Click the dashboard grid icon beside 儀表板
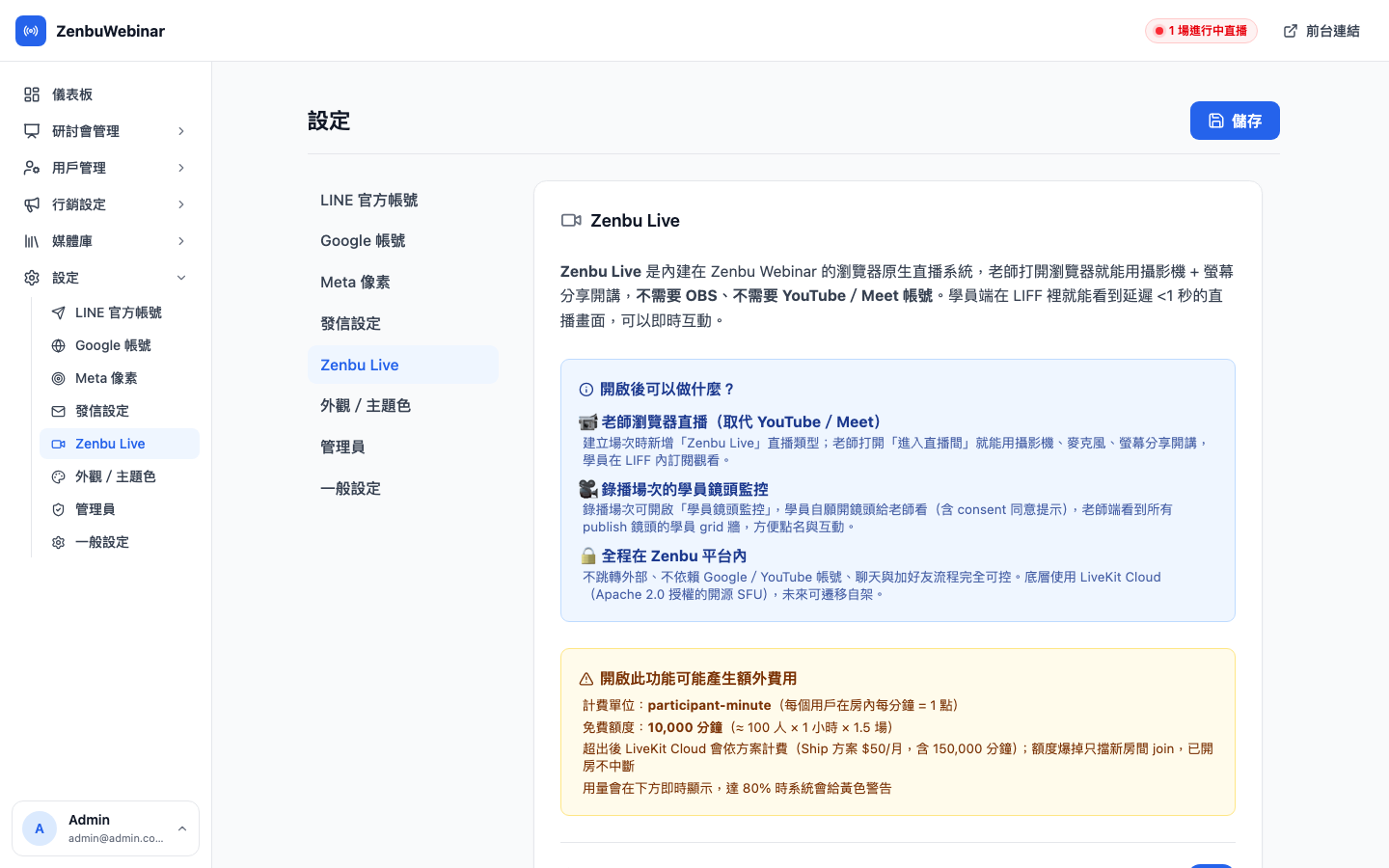Image resolution: width=1389 pixels, height=868 pixels. tap(32, 95)
